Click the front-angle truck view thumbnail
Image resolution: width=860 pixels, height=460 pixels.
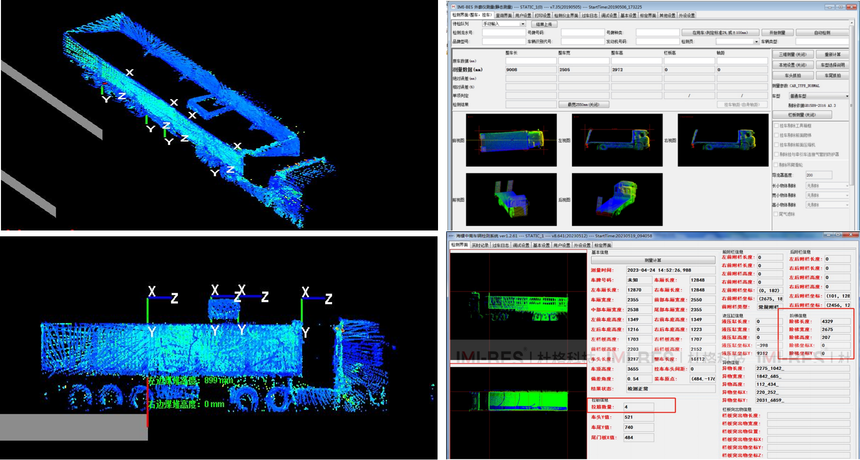[511, 199]
